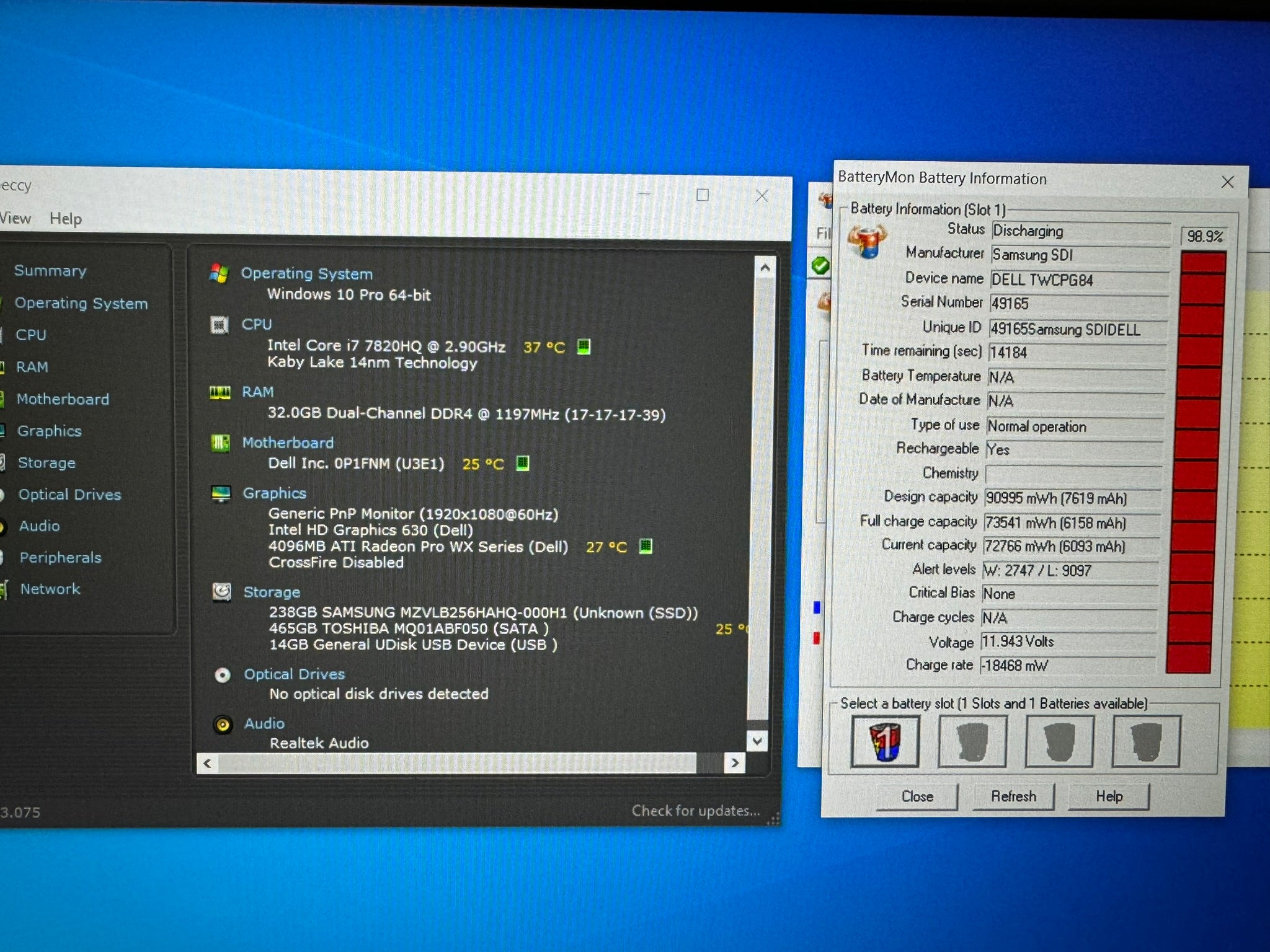Select Network in Speccy sidebar

[50, 589]
